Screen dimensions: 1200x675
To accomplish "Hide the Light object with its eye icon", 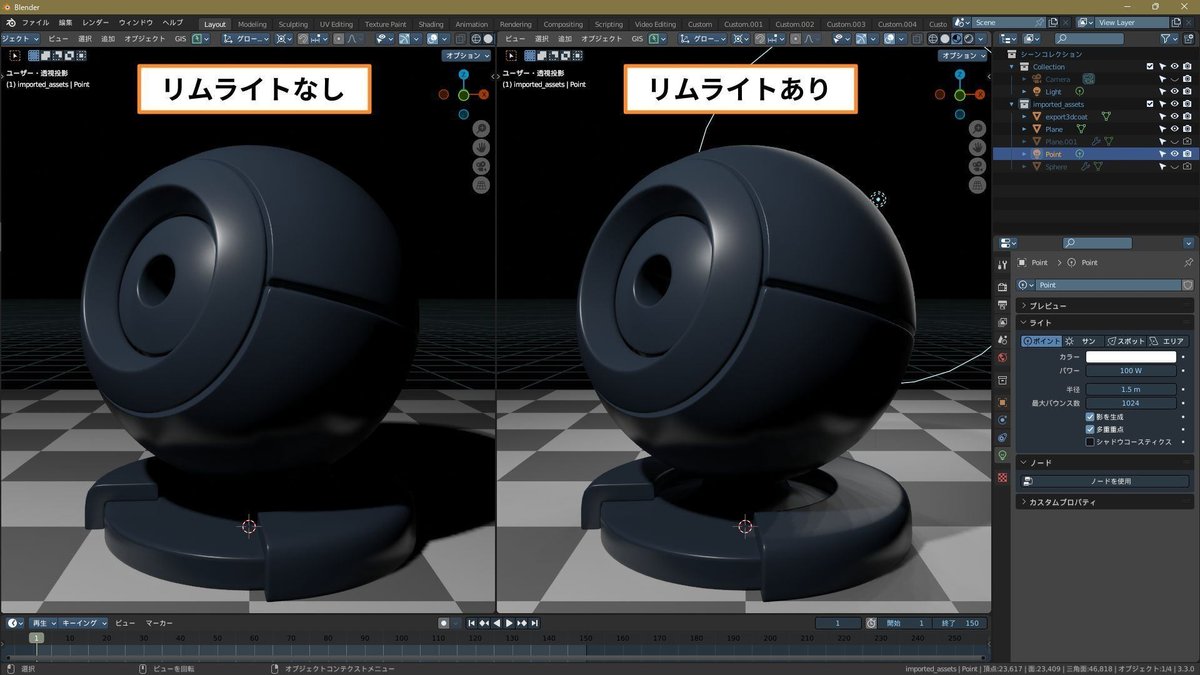I will (1174, 91).
